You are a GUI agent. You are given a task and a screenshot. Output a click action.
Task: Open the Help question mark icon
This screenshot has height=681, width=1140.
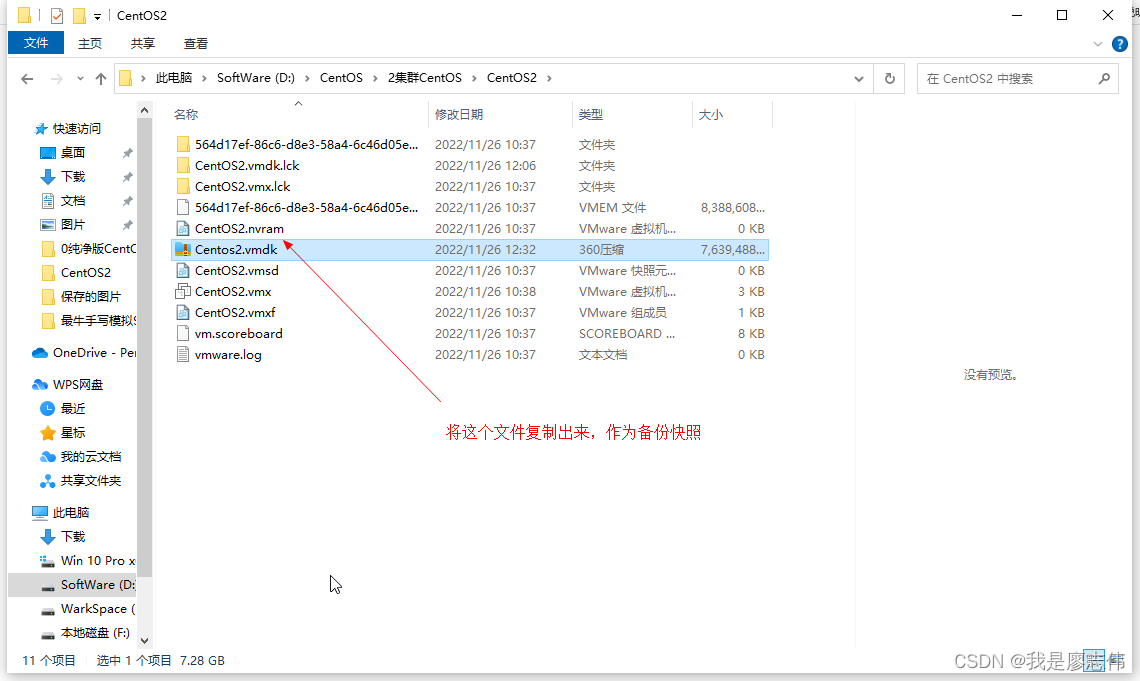point(1120,44)
